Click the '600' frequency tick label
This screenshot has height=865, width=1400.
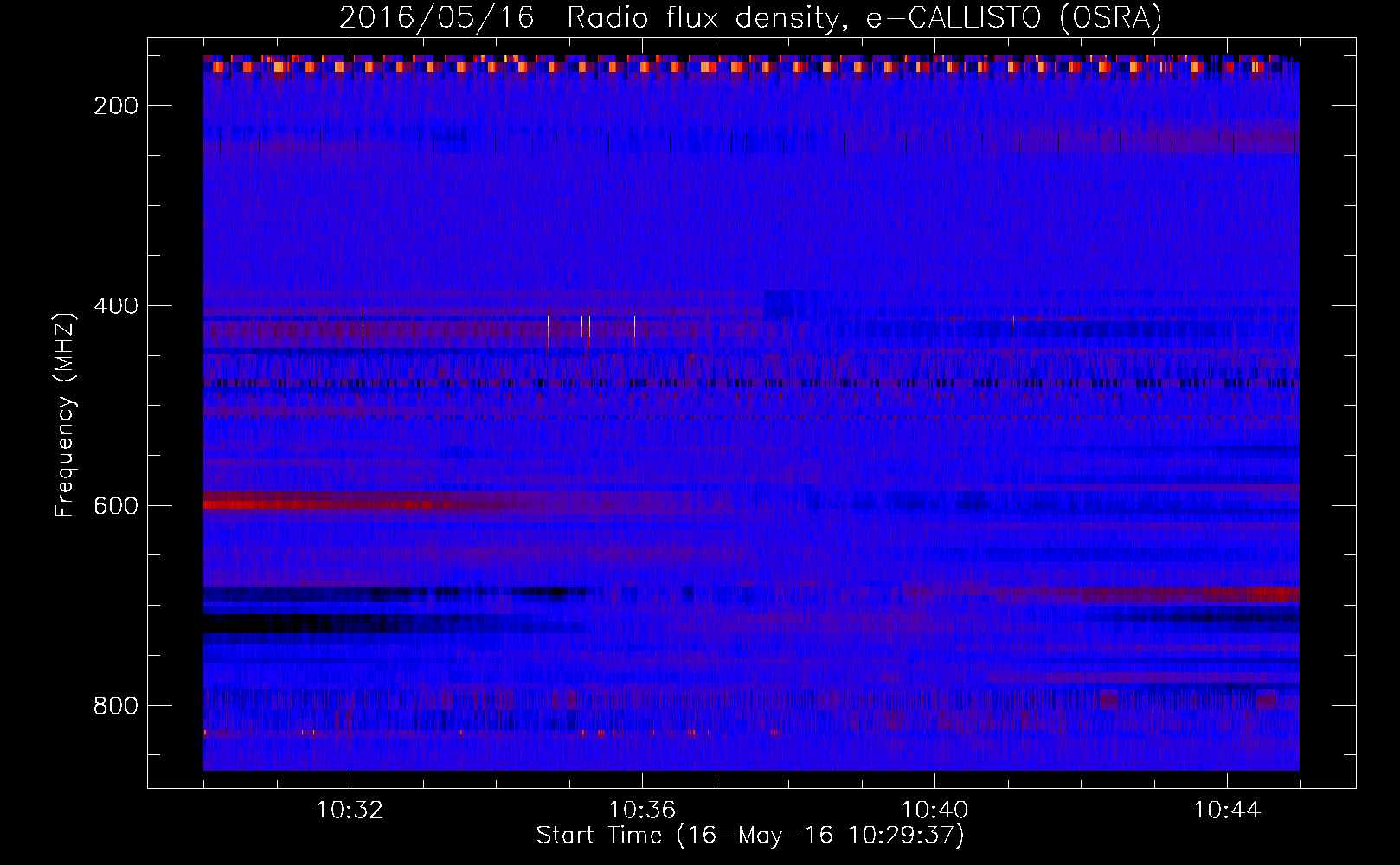coord(116,506)
